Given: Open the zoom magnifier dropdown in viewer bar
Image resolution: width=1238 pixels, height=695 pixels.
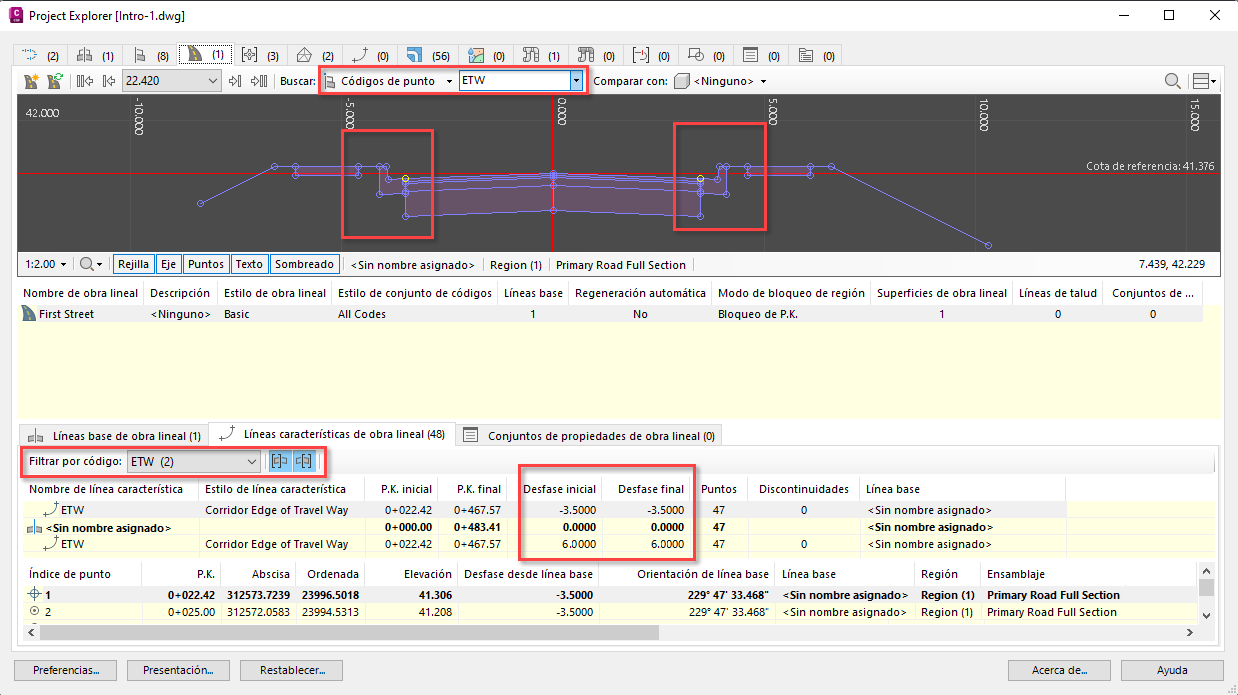Looking at the screenshot, I should point(91,264).
